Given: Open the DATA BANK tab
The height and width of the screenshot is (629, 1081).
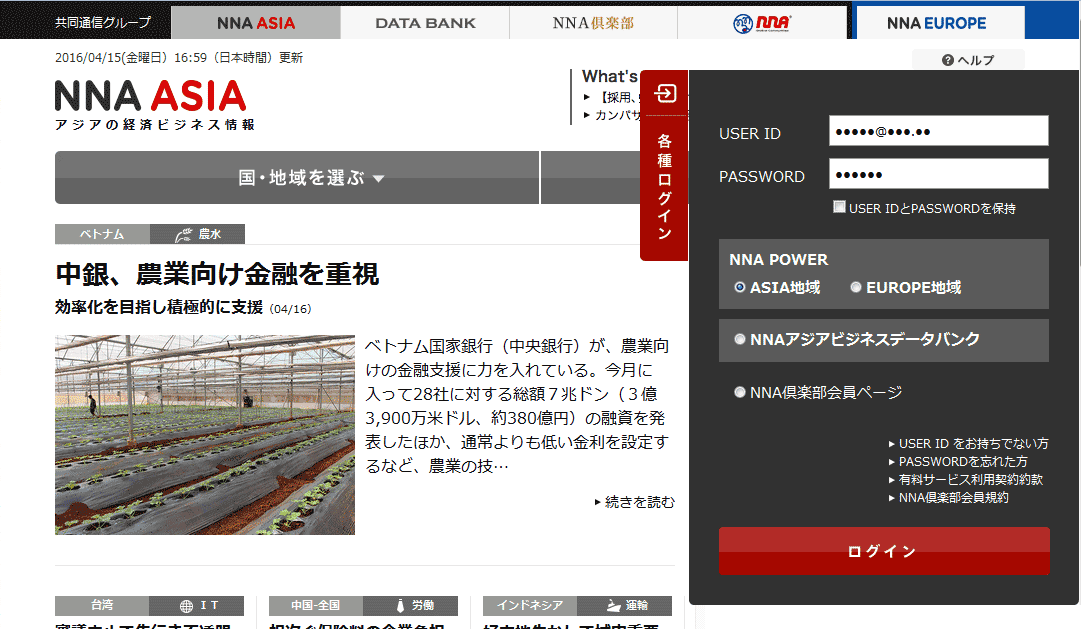Looking at the screenshot, I should [425, 23].
